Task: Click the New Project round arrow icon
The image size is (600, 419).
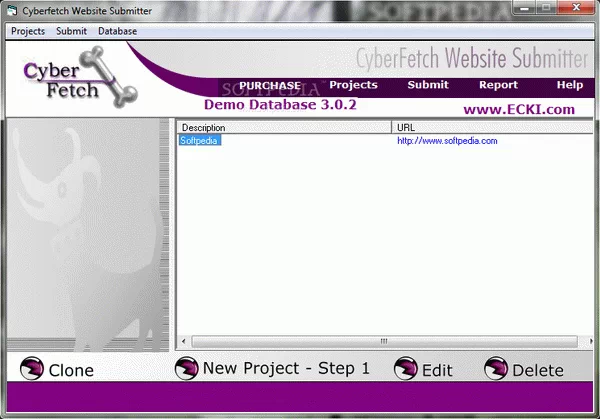Action: 187,368
